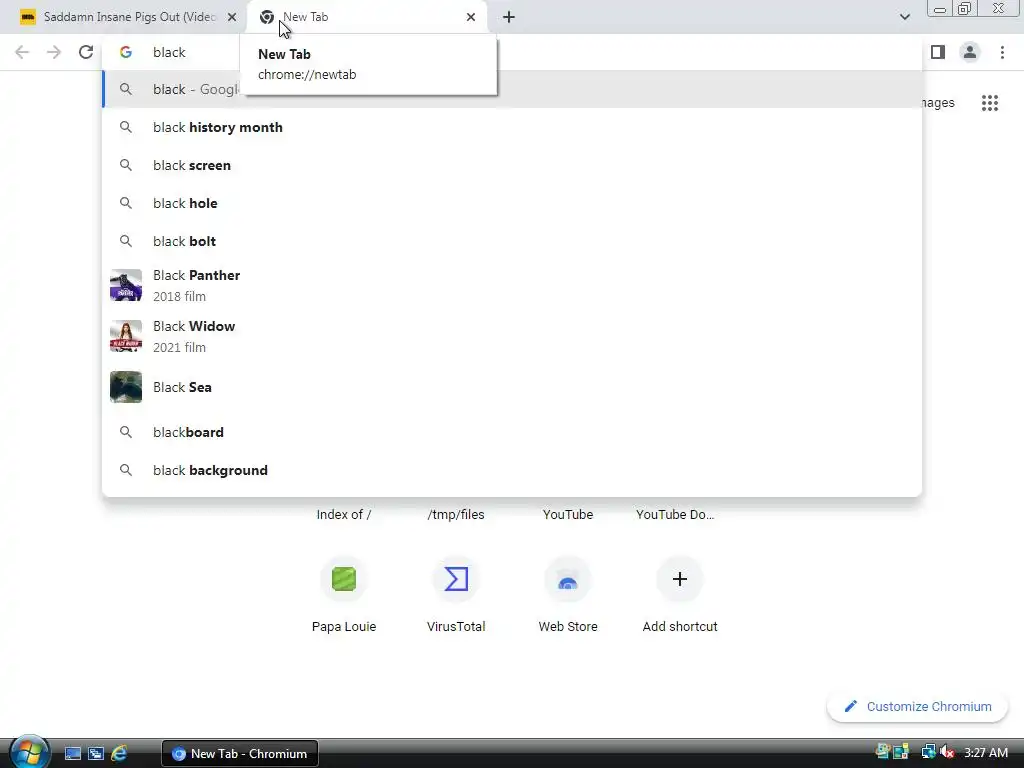1024x768 pixels.
Task: Select 'black - Google Search' suggestion
Action: (x=513, y=89)
